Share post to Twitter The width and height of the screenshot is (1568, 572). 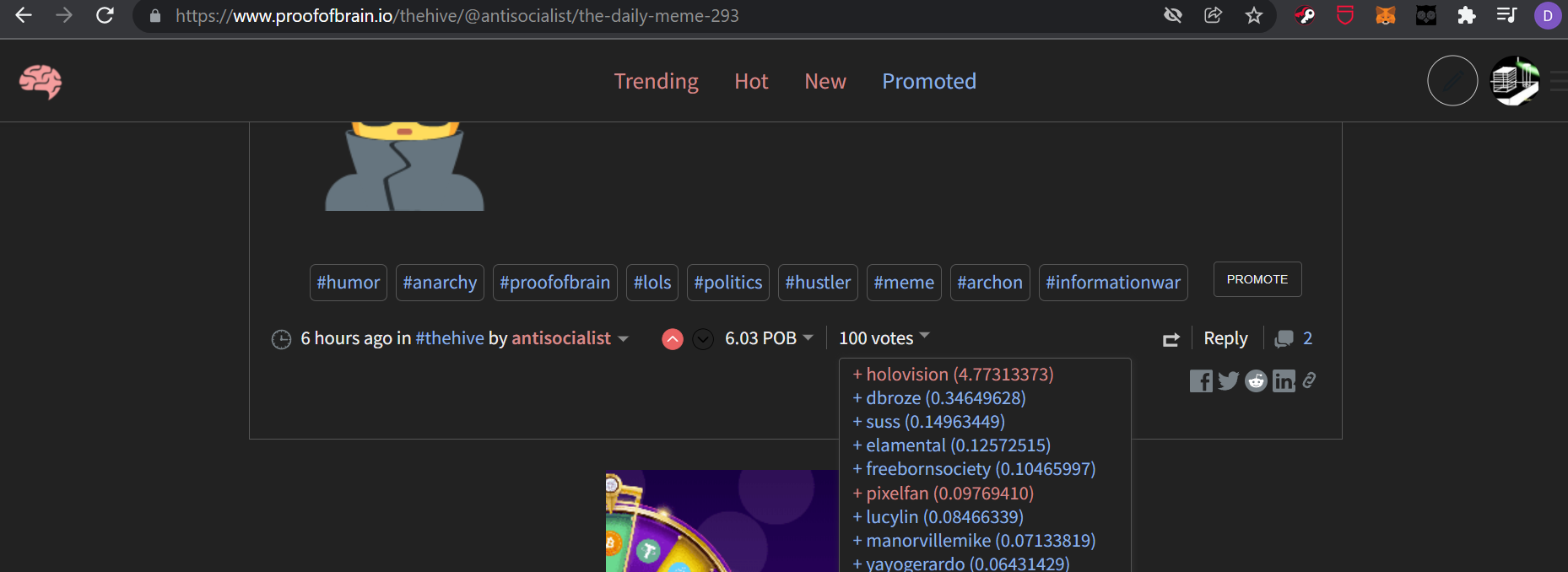click(x=1229, y=381)
